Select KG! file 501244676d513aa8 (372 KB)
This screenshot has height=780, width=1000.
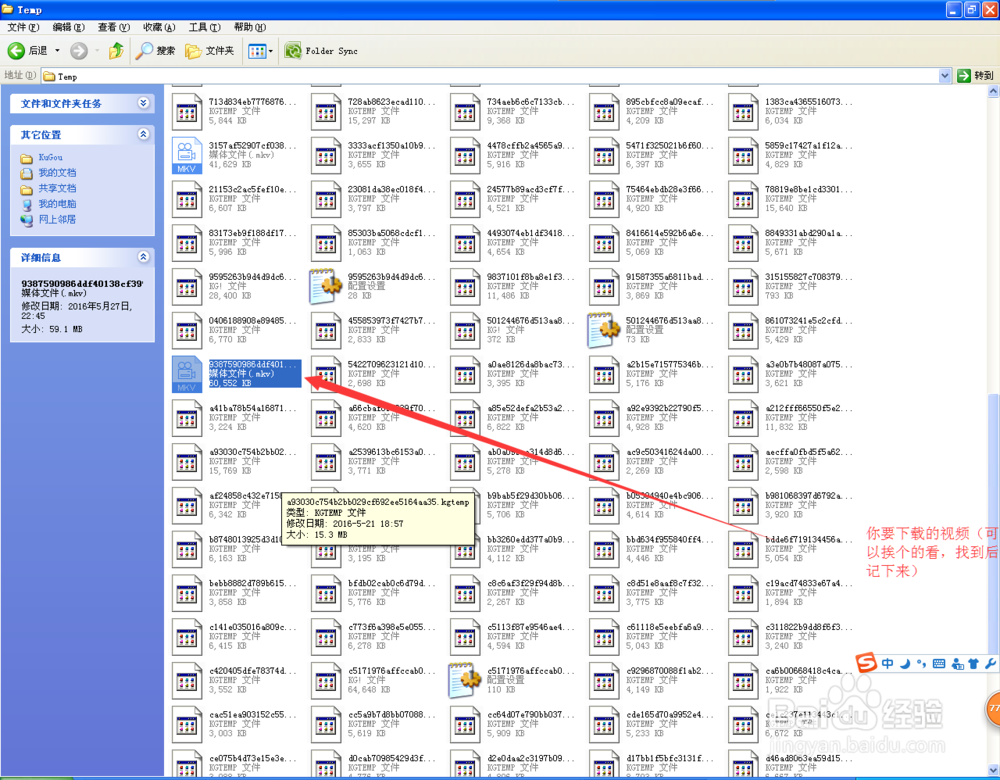click(x=512, y=330)
